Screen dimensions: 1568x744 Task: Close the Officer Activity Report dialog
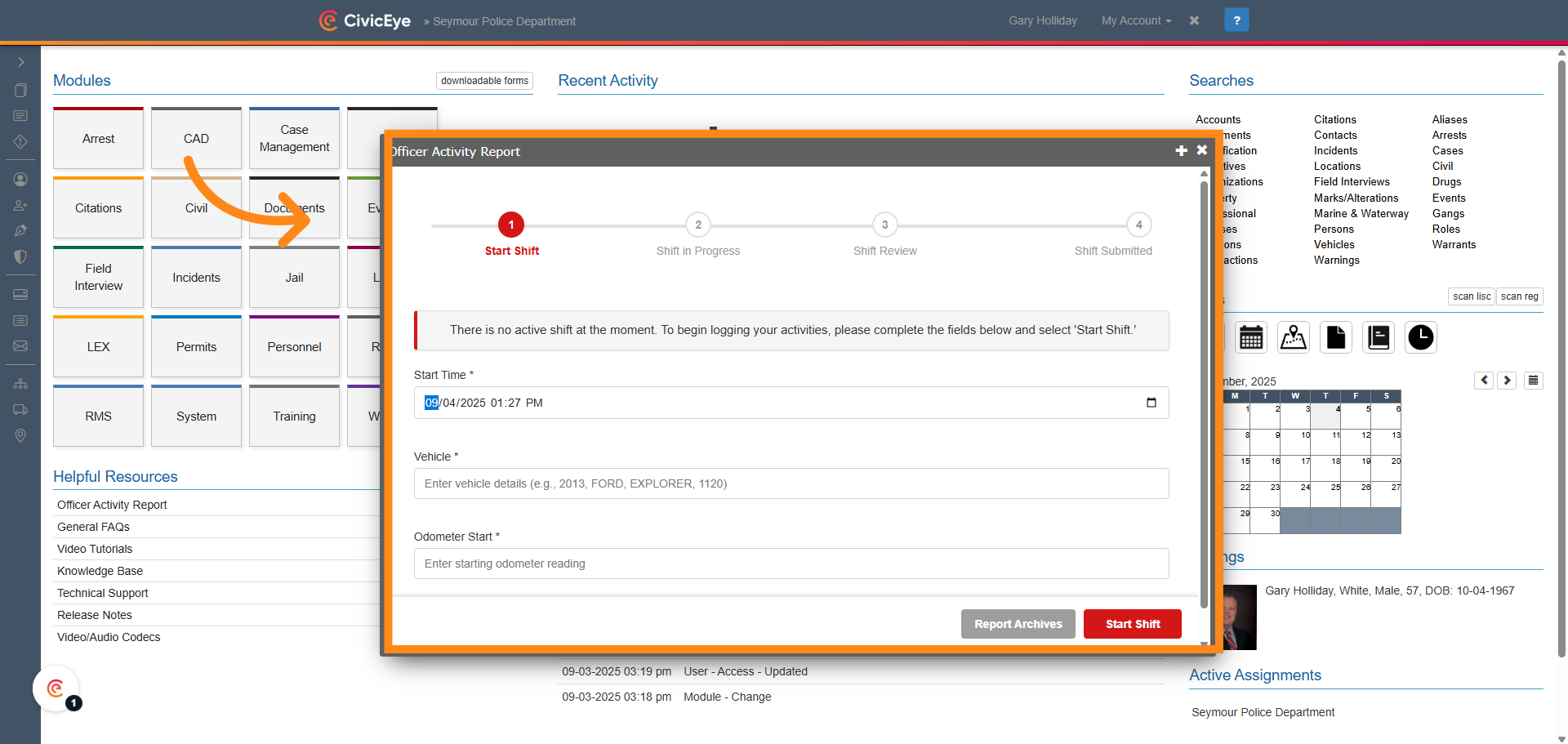[1202, 150]
